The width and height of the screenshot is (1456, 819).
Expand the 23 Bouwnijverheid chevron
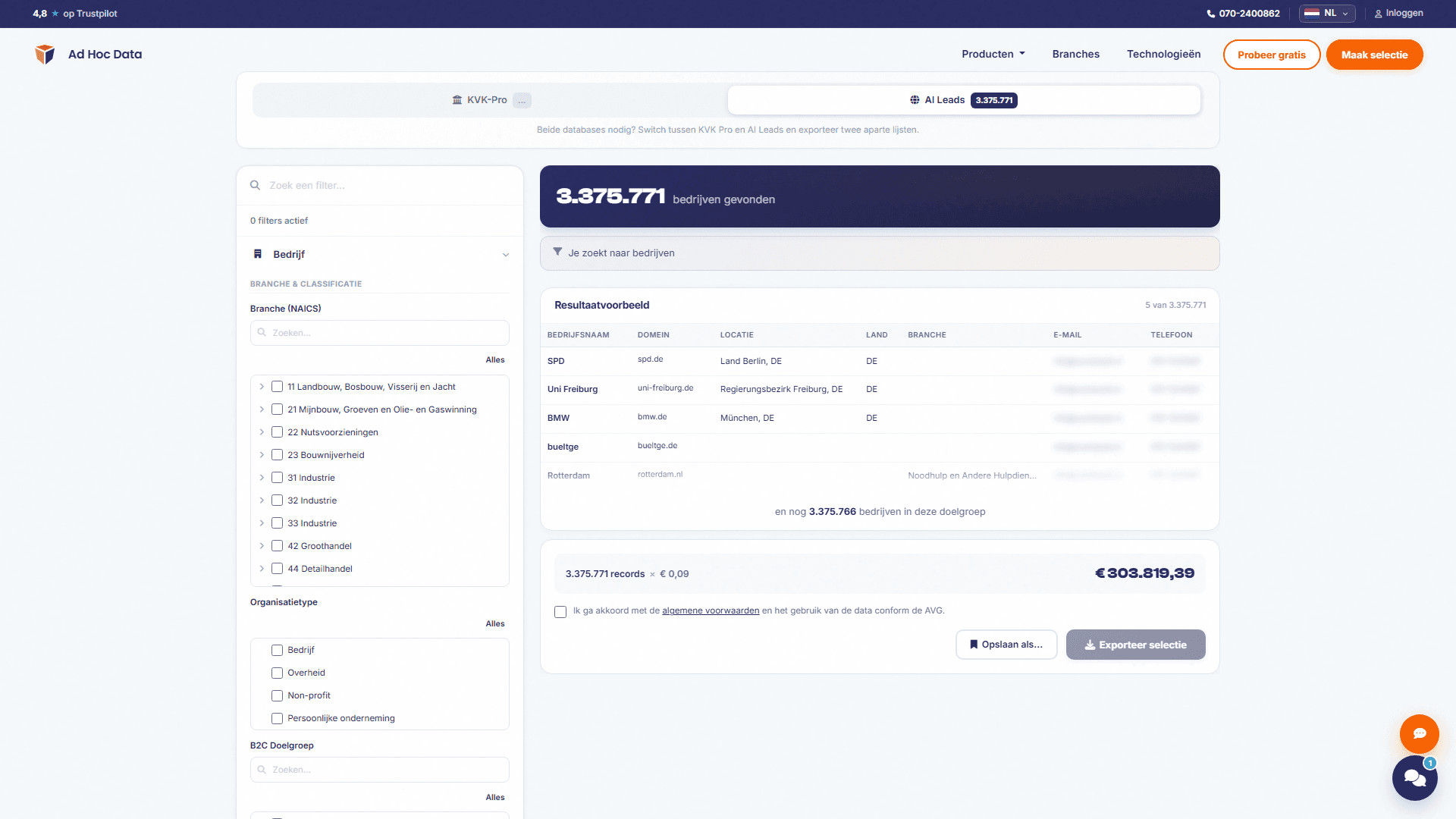262,455
